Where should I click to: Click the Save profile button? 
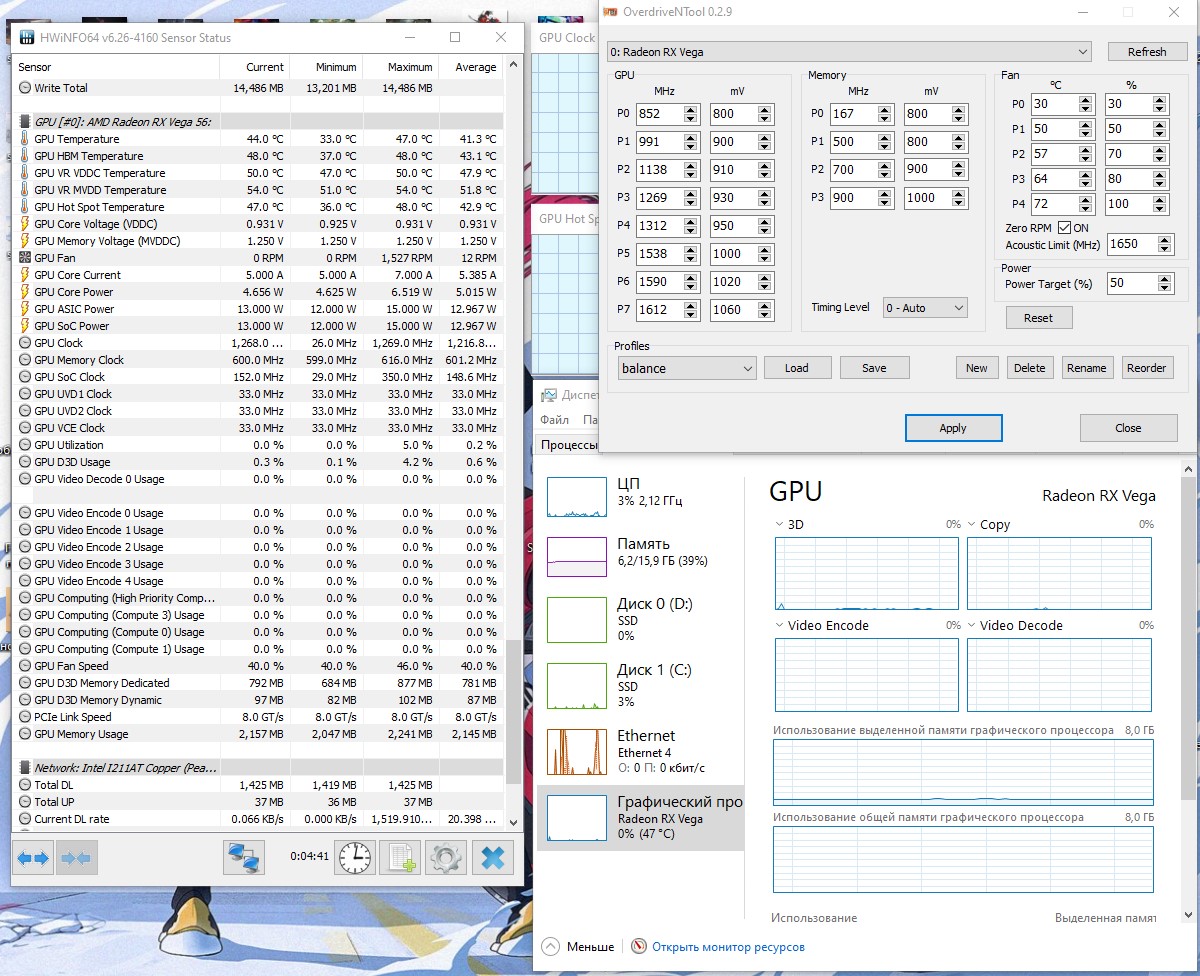(x=874, y=368)
